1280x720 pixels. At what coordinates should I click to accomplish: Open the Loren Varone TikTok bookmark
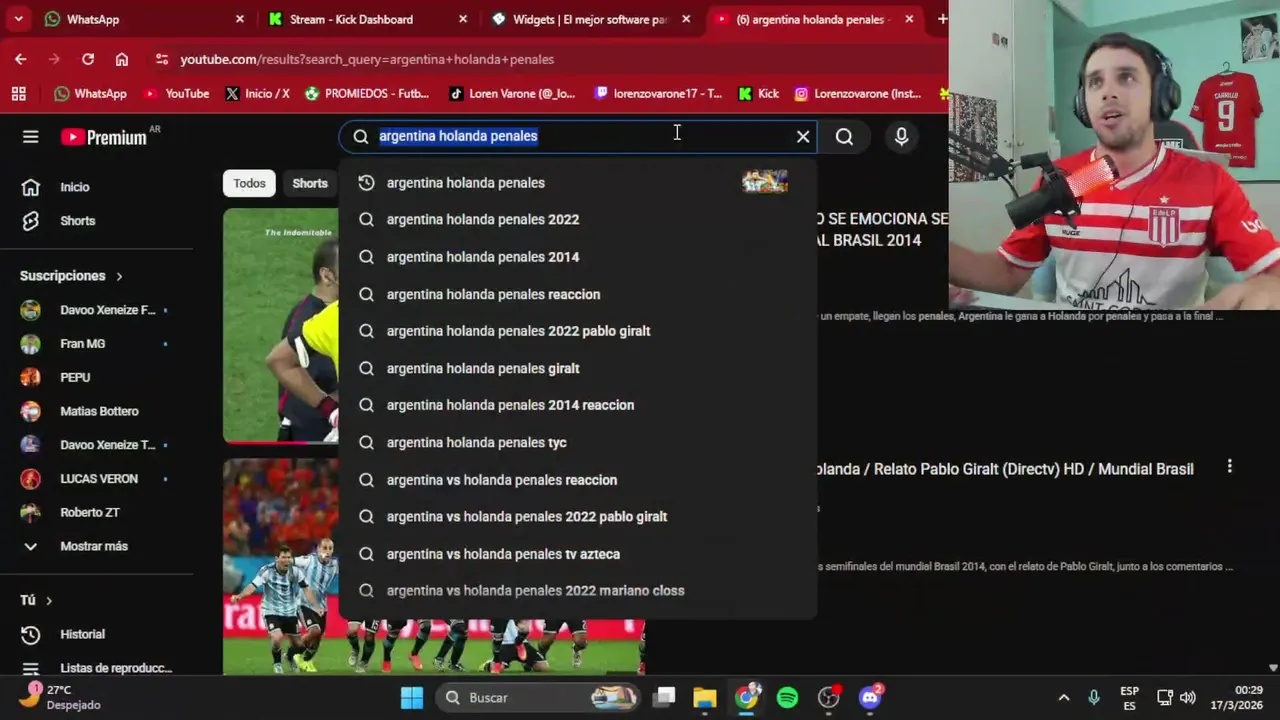[512, 93]
